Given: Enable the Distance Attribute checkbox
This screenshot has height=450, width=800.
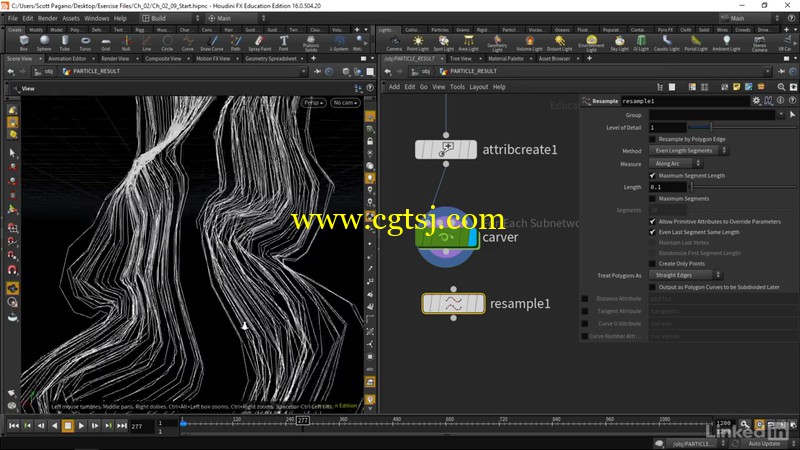Looking at the screenshot, I should (585, 298).
